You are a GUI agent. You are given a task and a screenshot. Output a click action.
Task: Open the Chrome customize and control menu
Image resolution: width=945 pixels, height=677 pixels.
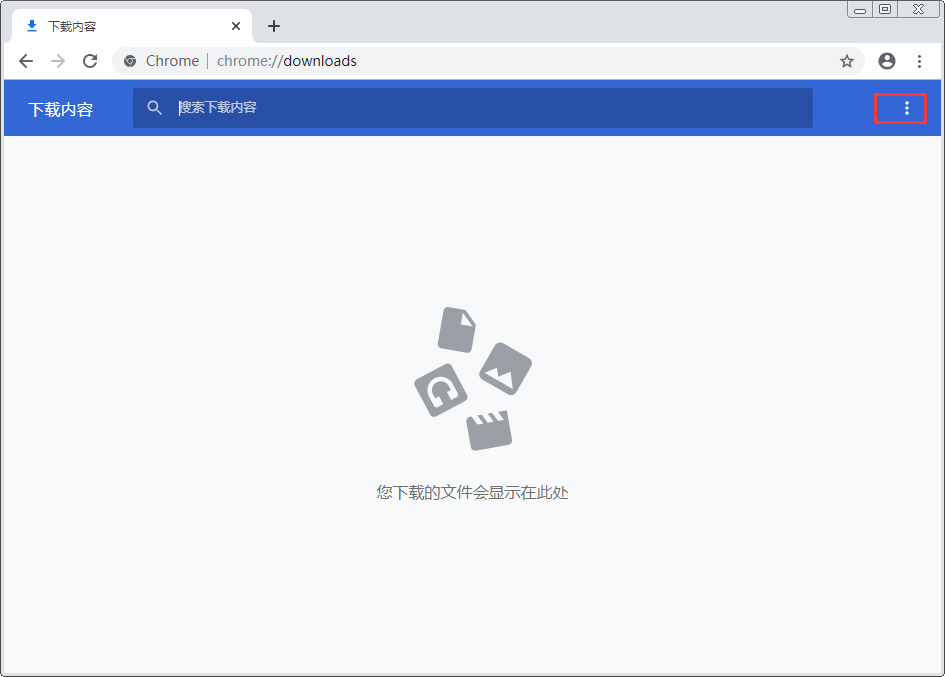click(x=920, y=61)
